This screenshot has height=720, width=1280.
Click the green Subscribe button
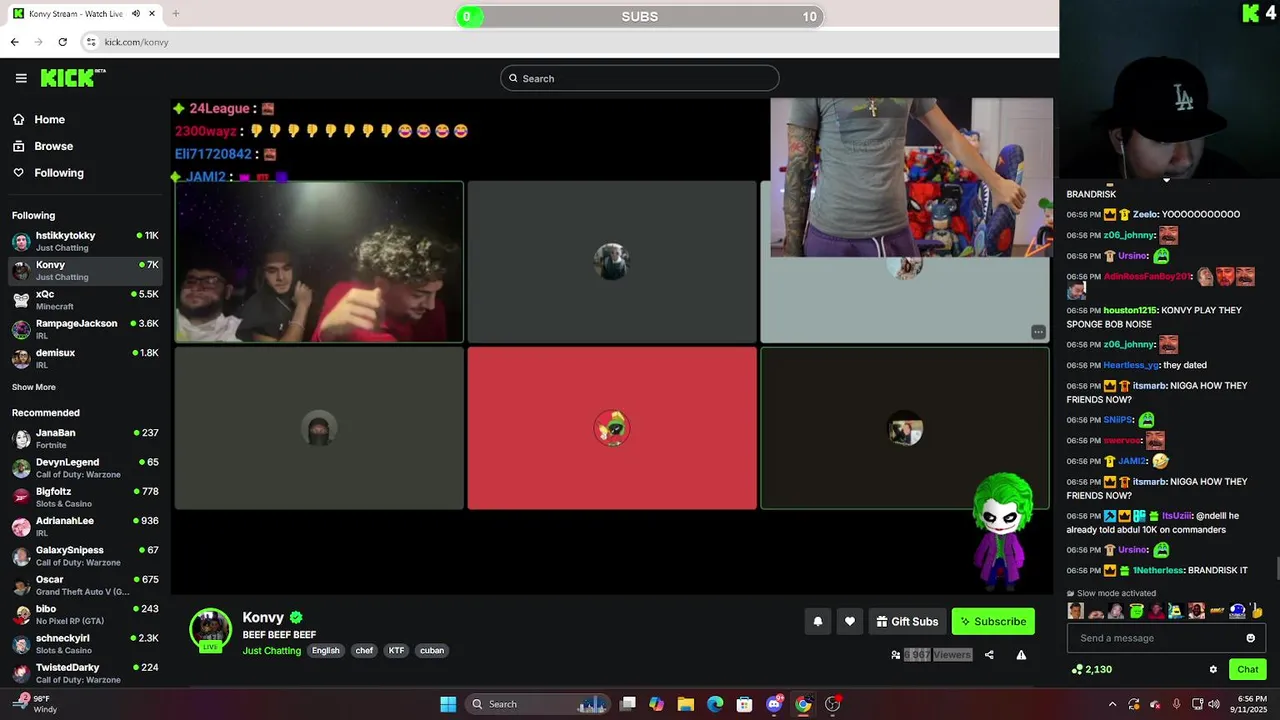[x=993, y=621]
